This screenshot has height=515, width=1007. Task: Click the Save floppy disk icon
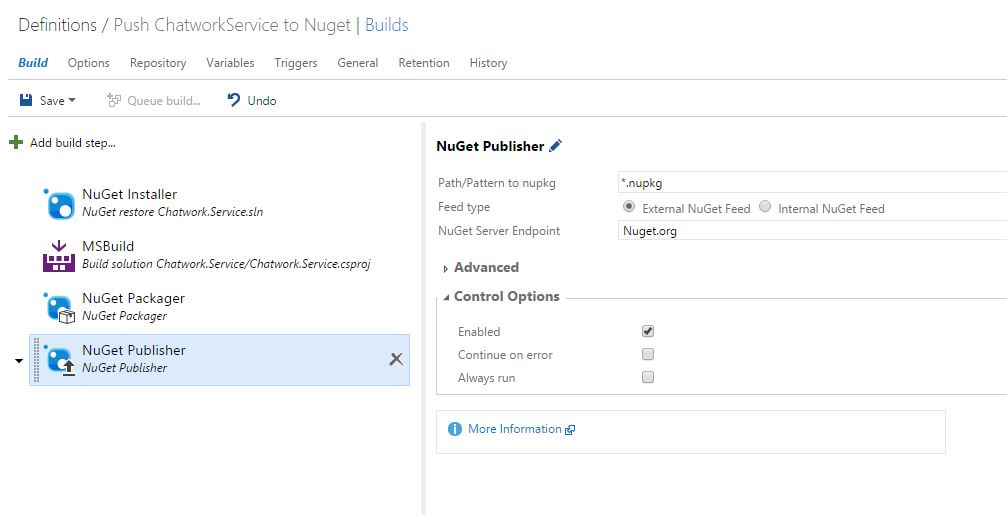point(26,100)
